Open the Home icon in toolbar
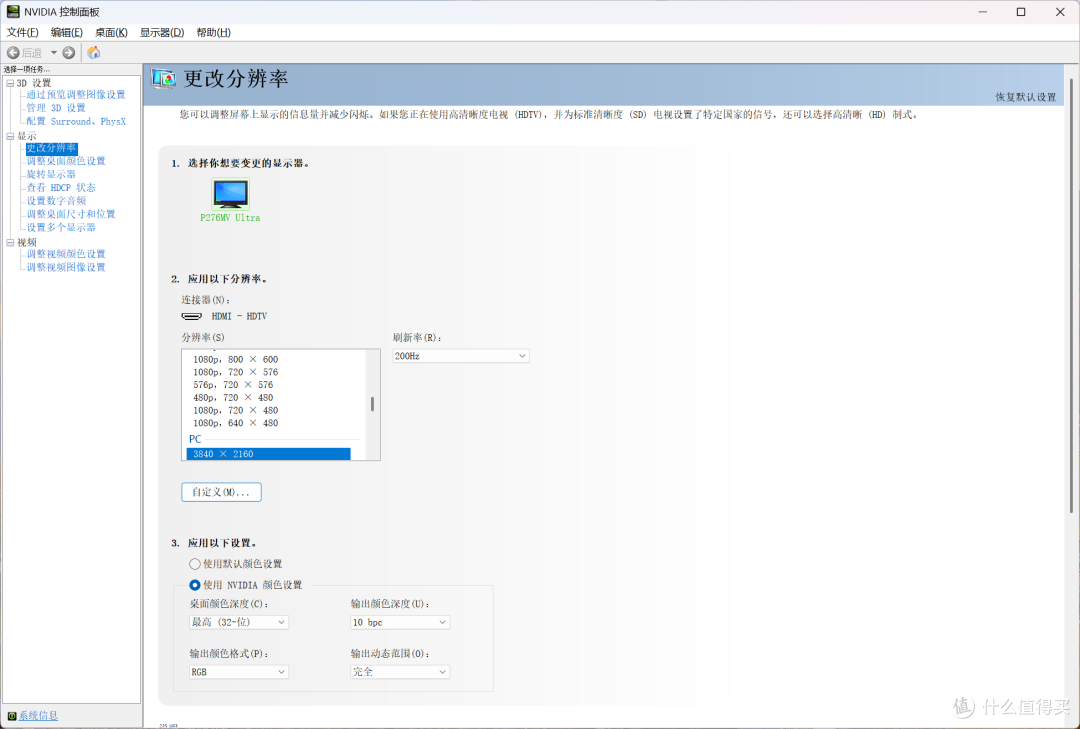 94,52
